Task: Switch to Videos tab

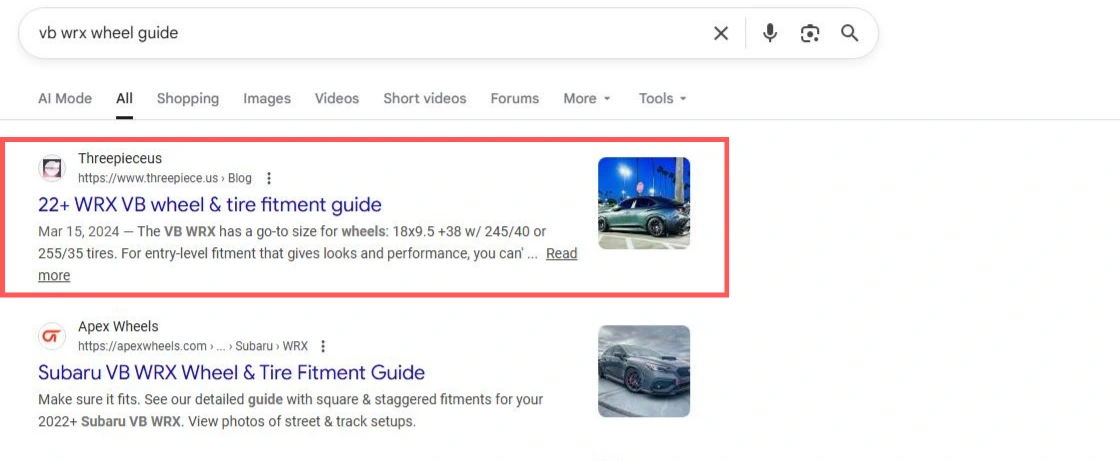Action: pos(337,99)
